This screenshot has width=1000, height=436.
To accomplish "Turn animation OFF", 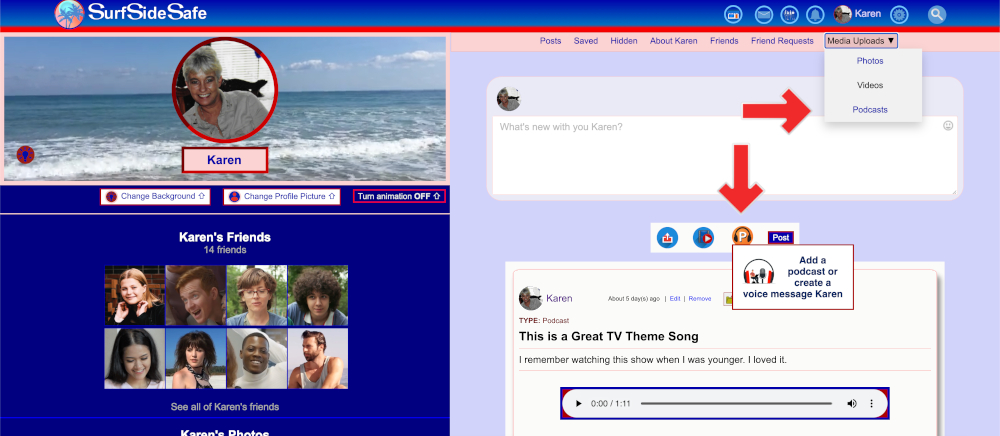I will [x=399, y=196].
